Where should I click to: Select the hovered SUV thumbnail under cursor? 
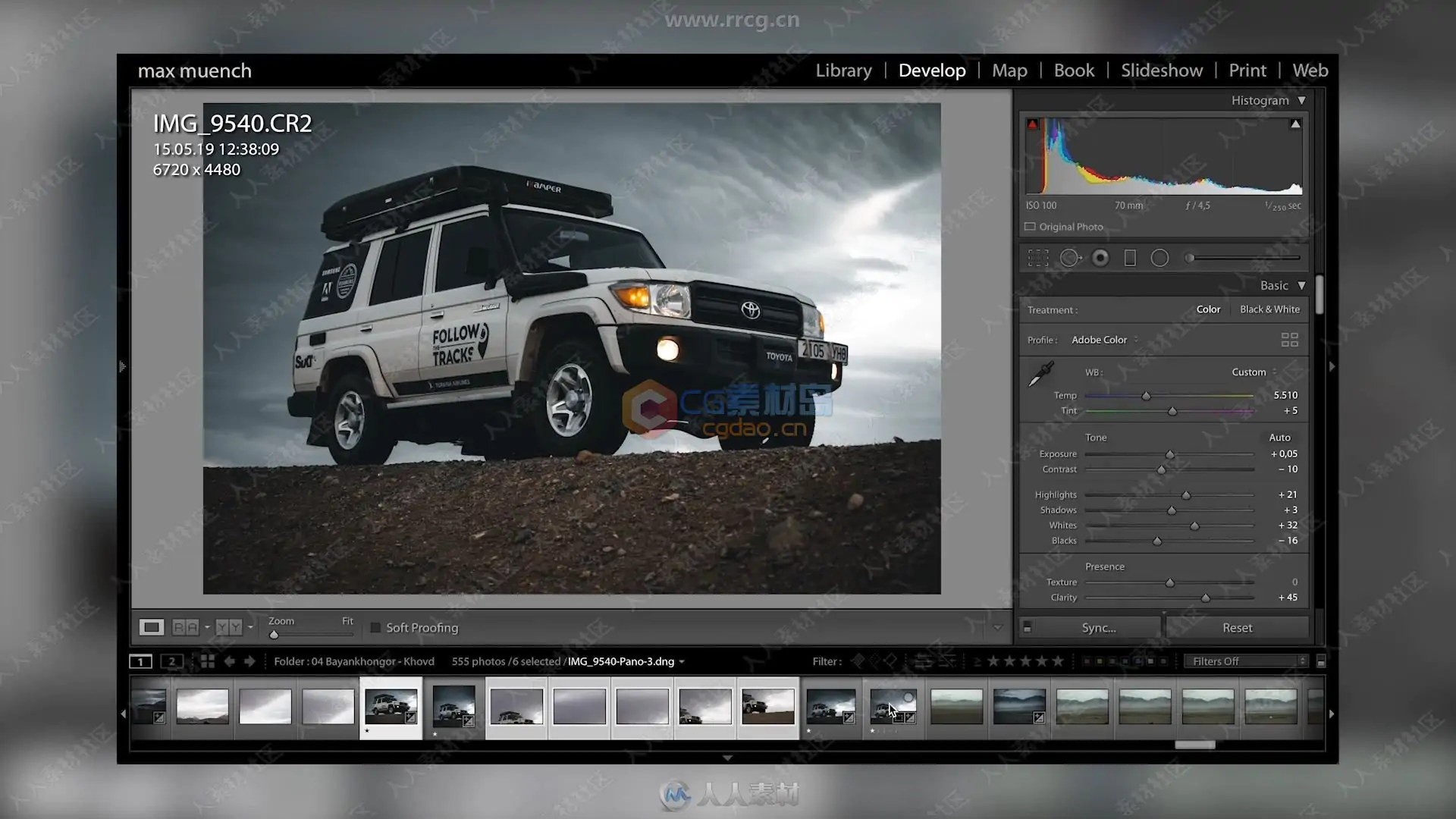click(893, 708)
